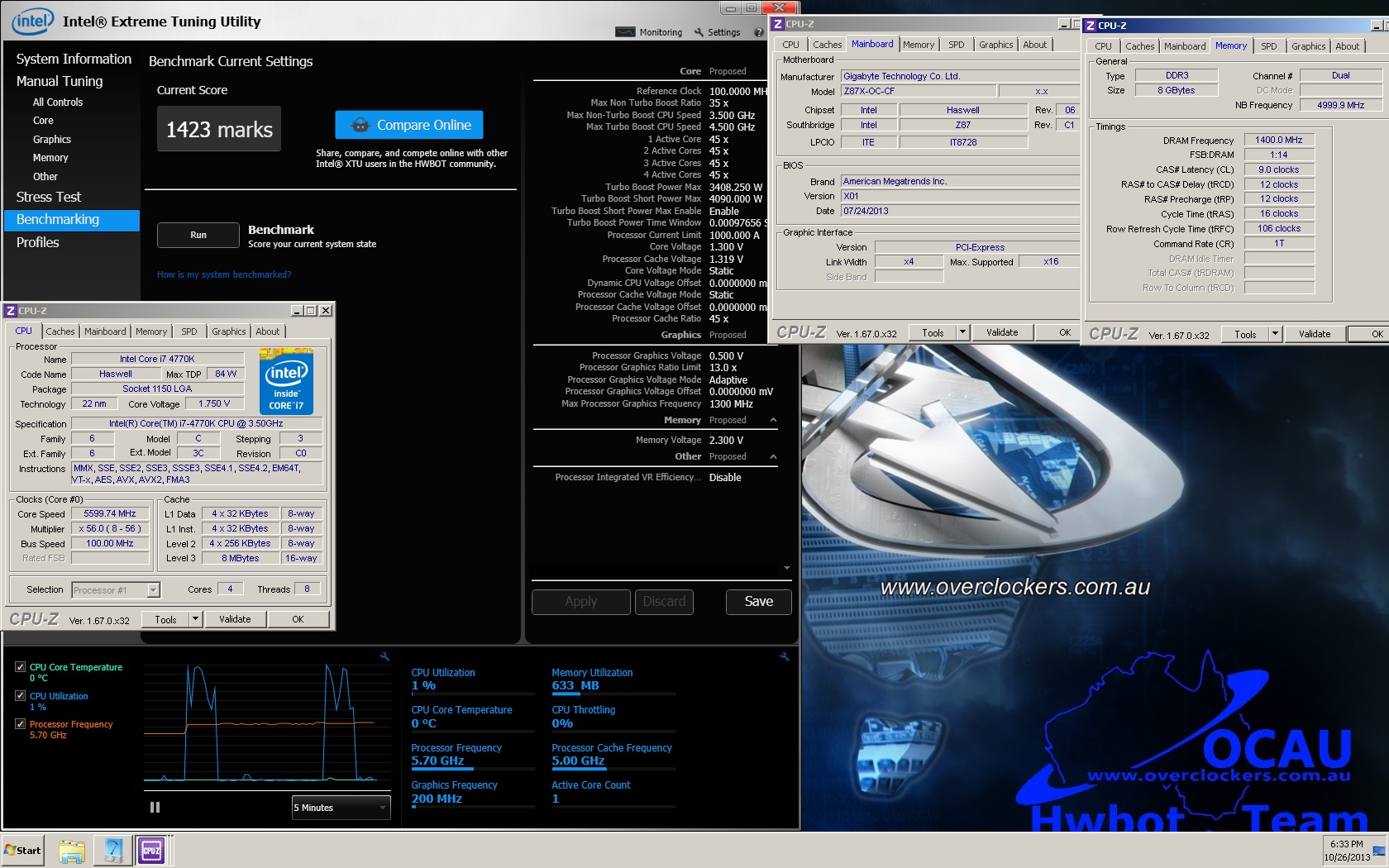
Task: Click DRAM Frequency value 1400.0 MHz
Action: pos(1279,141)
